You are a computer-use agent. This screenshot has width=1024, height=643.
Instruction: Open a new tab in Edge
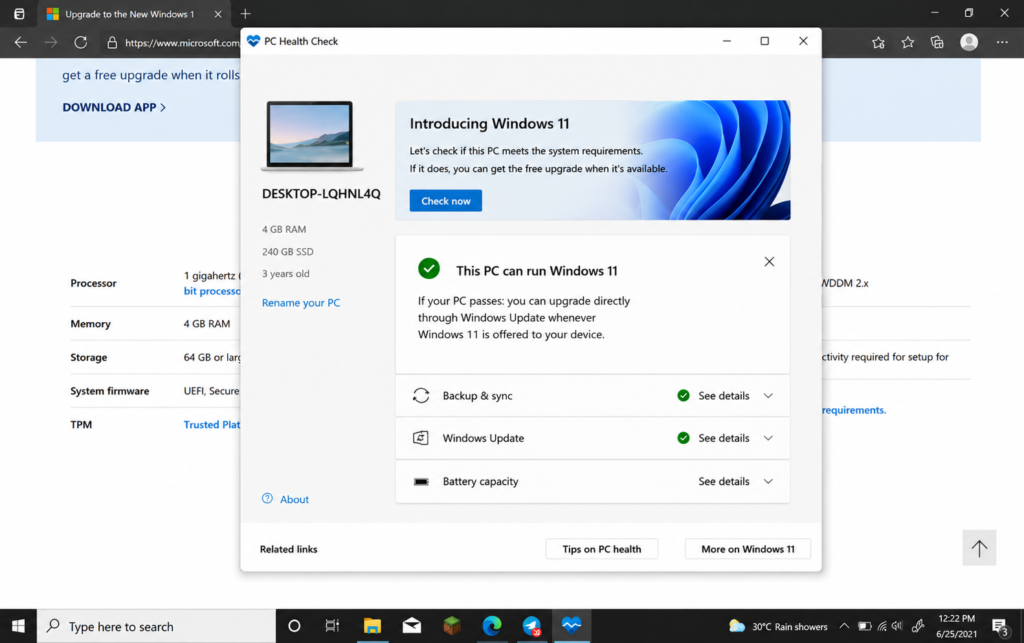tap(246, 14)
